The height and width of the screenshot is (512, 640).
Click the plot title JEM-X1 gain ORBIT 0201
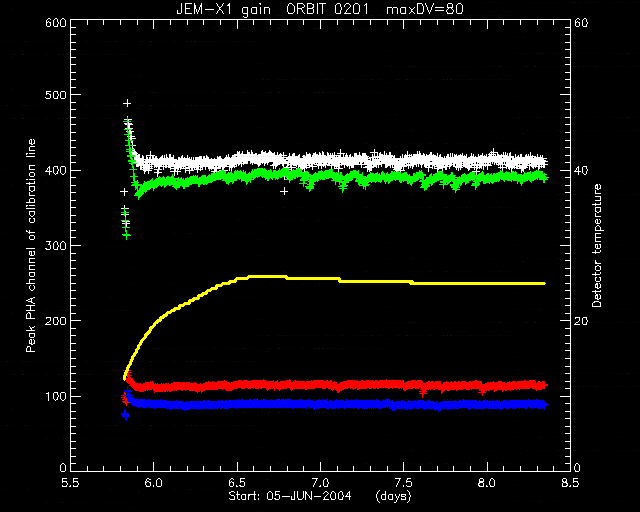[x=272, y=9]
